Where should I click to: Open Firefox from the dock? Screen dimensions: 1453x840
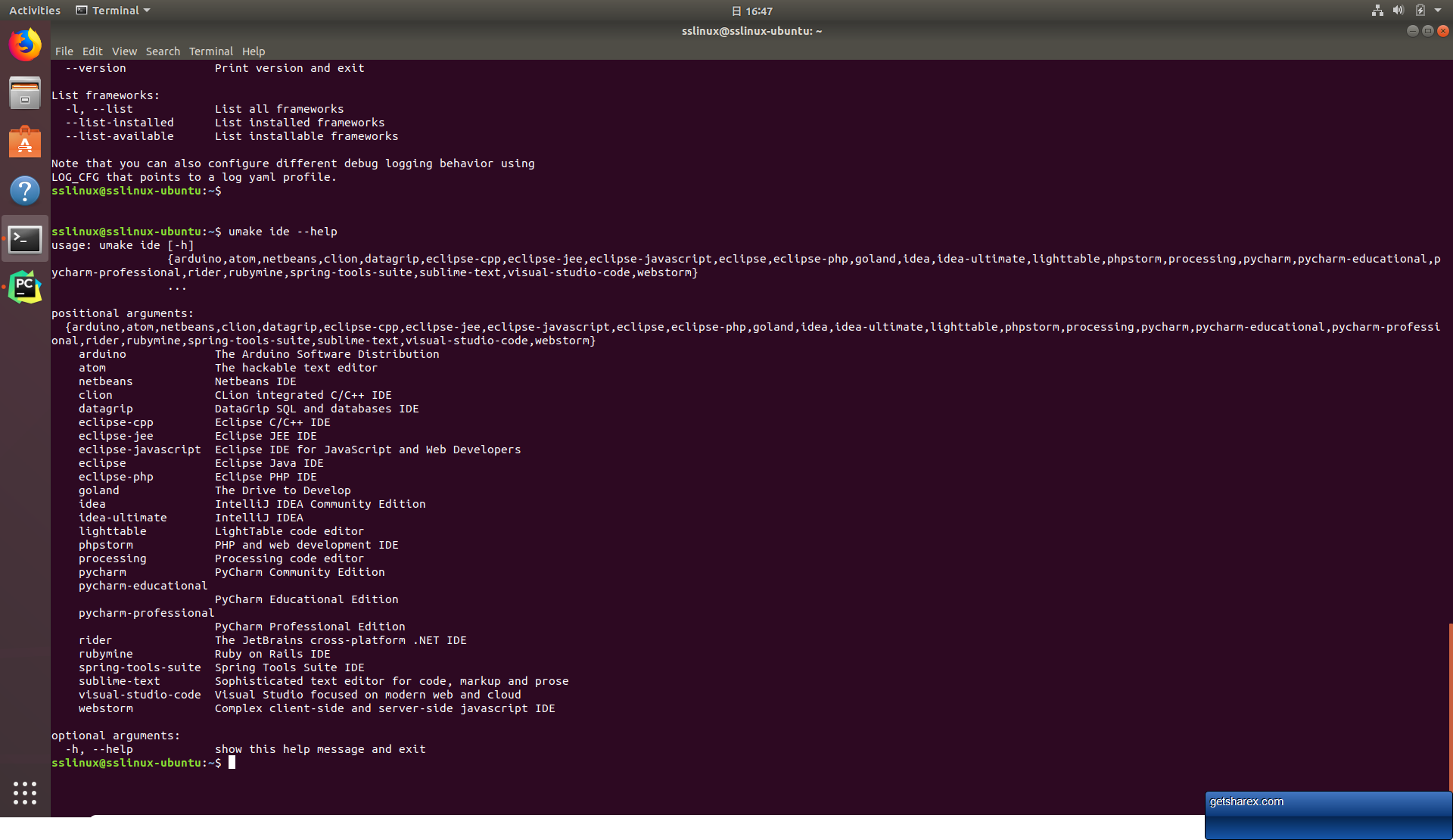pos(25,45)
